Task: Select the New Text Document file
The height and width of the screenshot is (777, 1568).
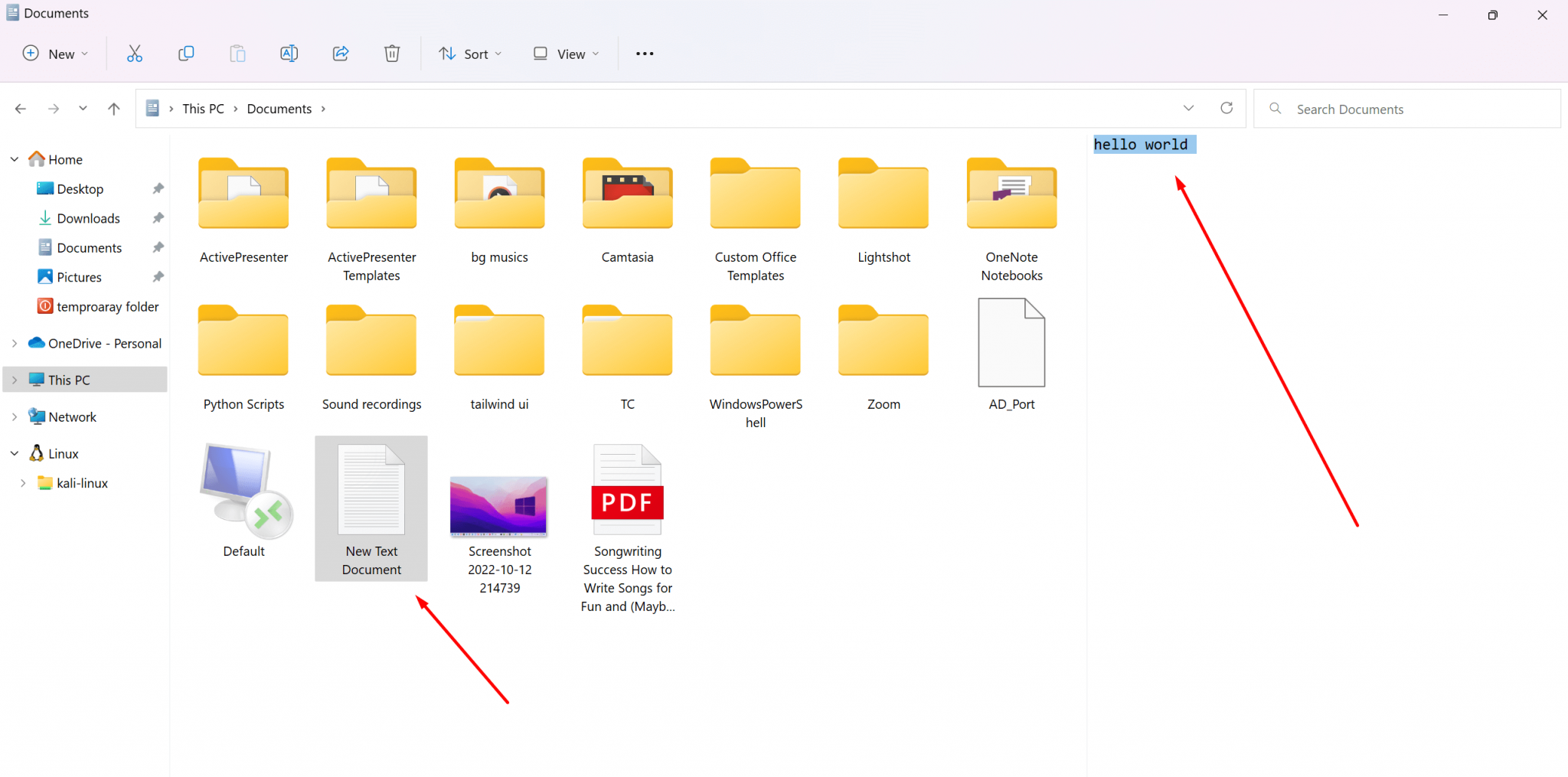Action: [371, 509]
